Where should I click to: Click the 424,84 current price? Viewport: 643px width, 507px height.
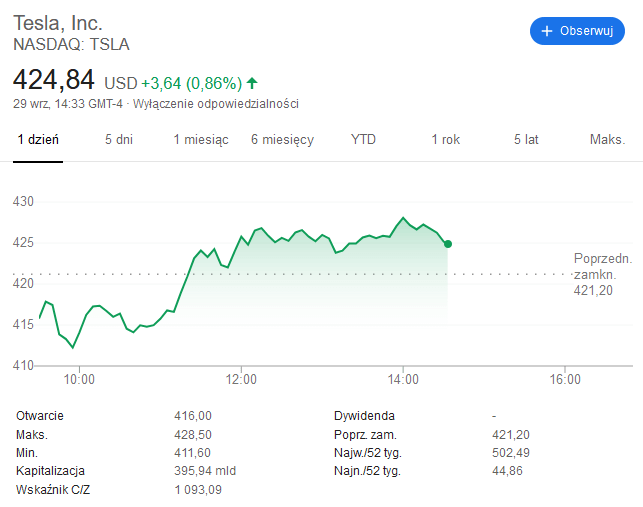coord(54,80)
